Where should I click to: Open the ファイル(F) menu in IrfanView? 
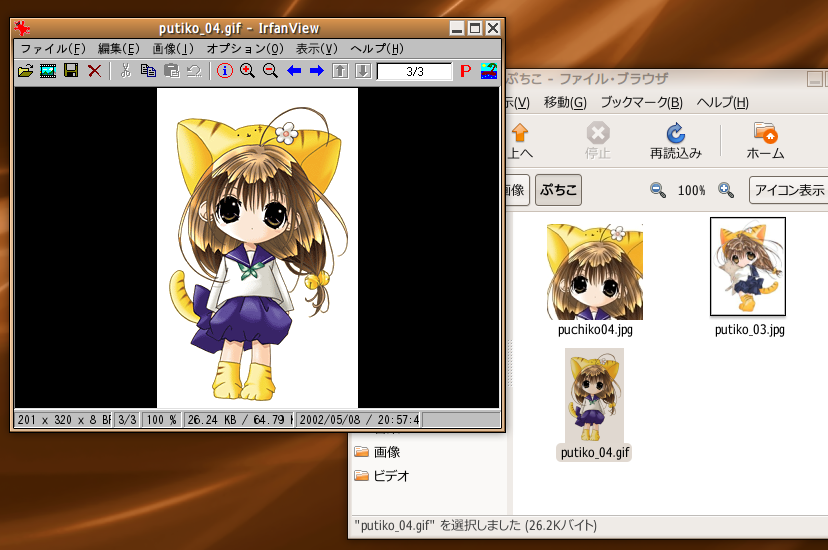point(53,49)
